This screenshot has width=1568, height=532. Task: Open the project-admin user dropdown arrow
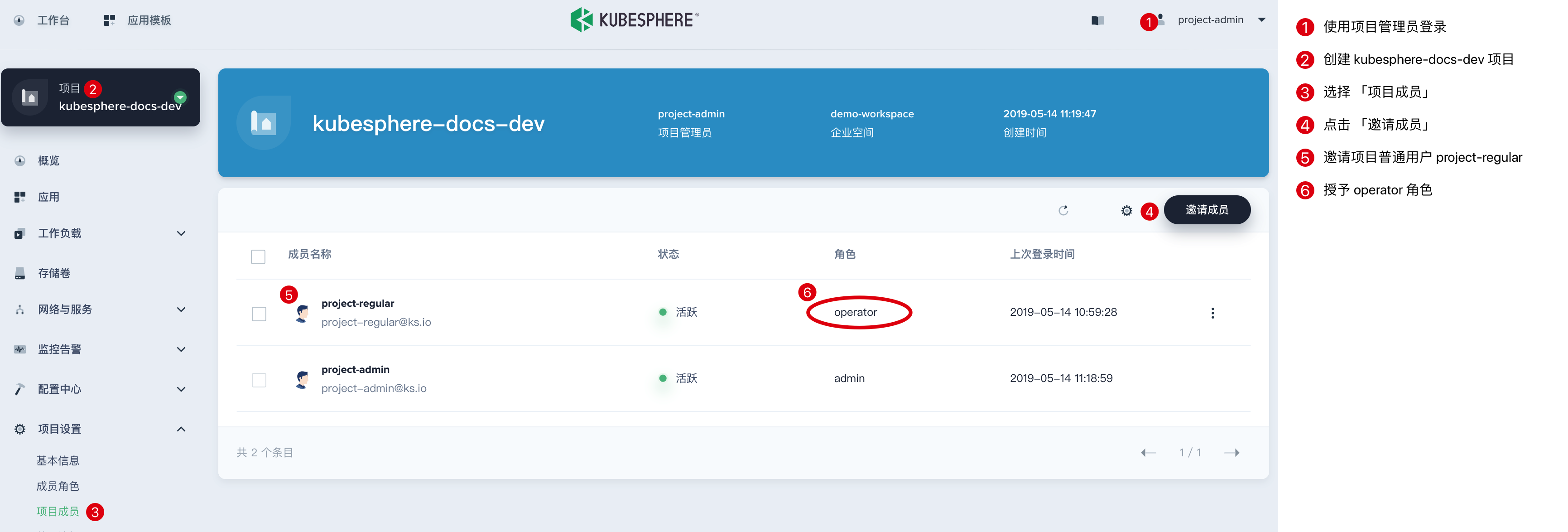coord(1262,20)
